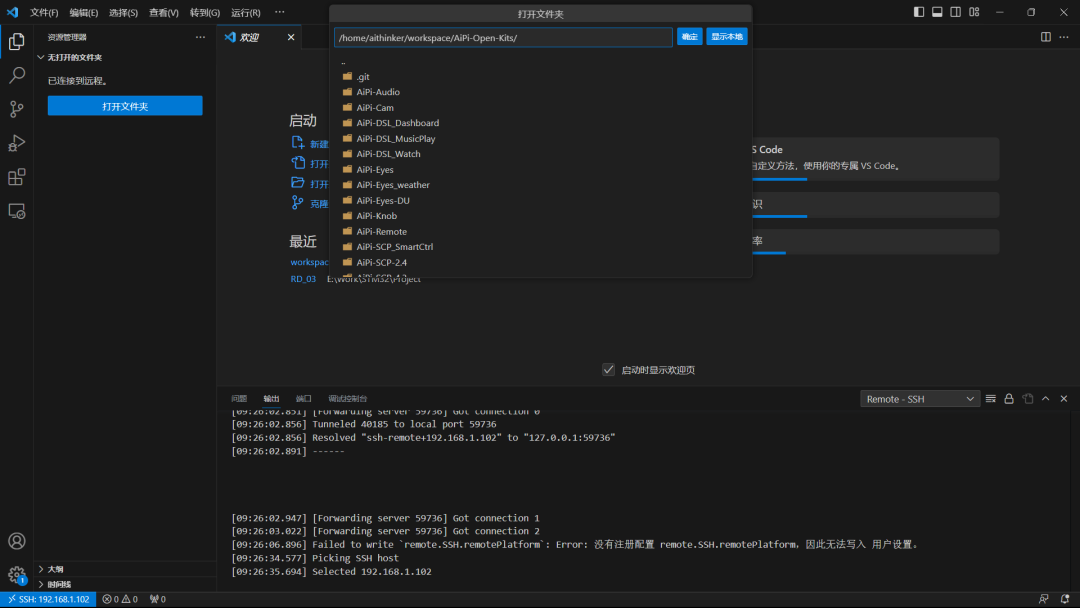Close the Welcome tab
Image resolution: width=1080 pixels, height=608 pixels.
(291, 37)
